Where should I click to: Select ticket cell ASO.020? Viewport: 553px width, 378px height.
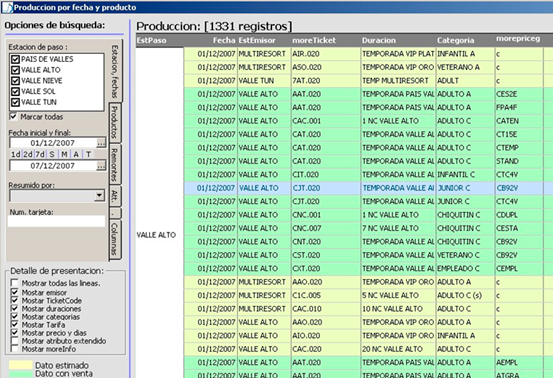pyautogui.click(x=326, y=67)
